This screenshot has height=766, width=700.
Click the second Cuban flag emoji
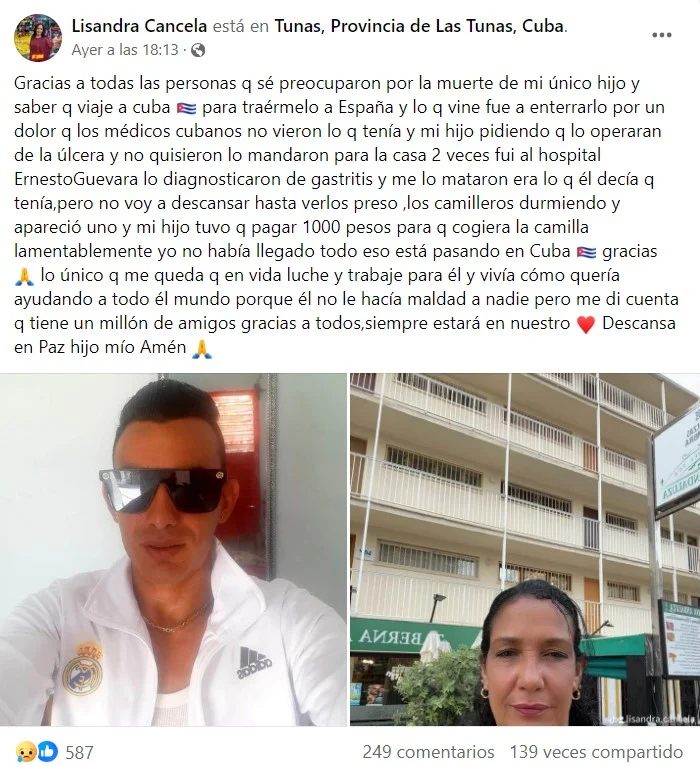coord(586,253)
